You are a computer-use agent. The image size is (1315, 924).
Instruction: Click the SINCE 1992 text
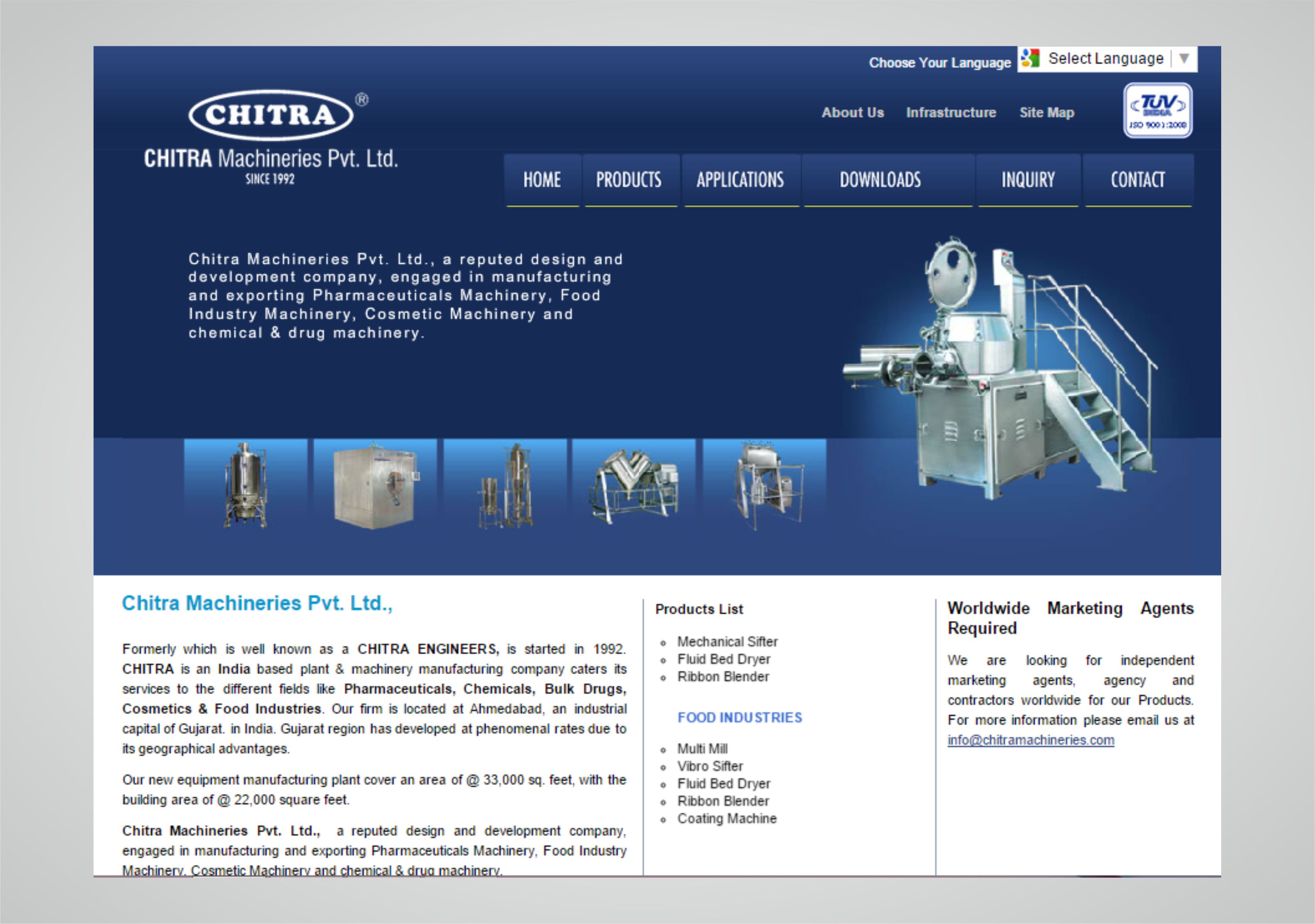tap(270, 179)
